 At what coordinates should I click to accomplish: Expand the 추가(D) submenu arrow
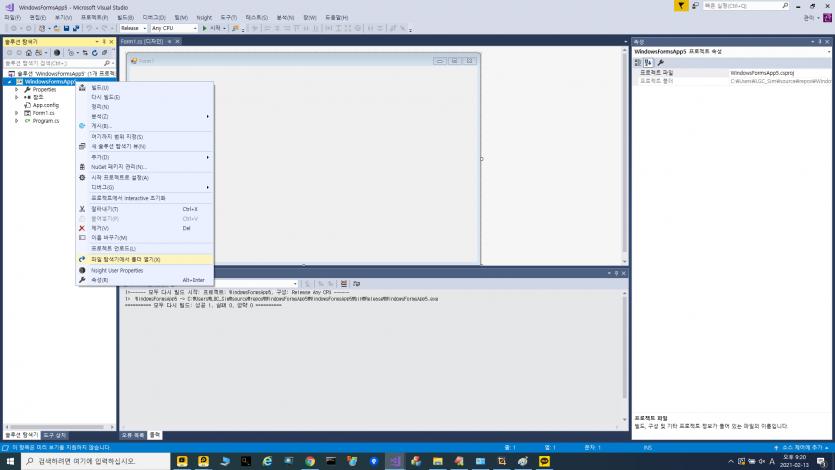coord(208,157)
